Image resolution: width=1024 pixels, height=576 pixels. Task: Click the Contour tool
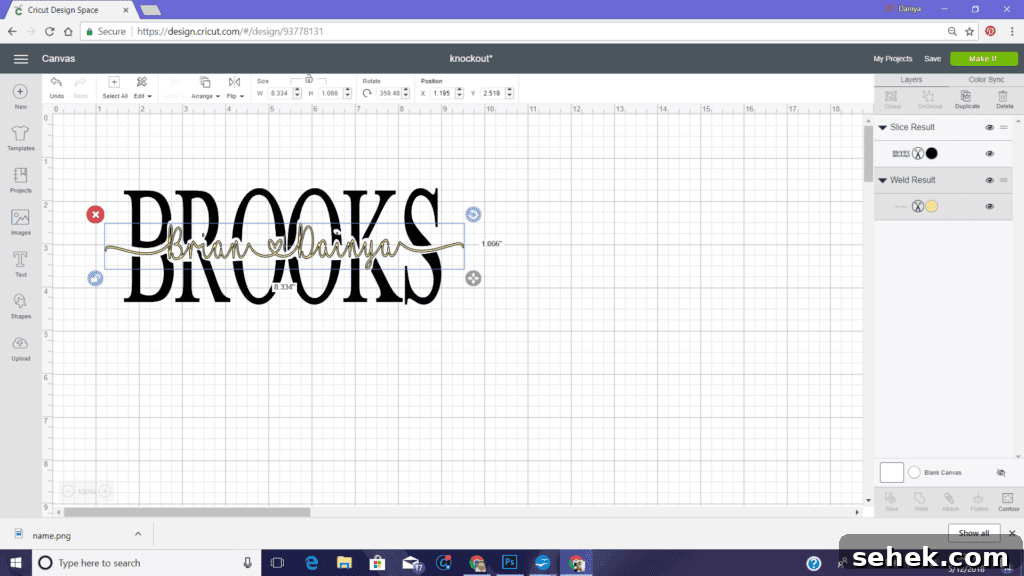pos(1008,502)
